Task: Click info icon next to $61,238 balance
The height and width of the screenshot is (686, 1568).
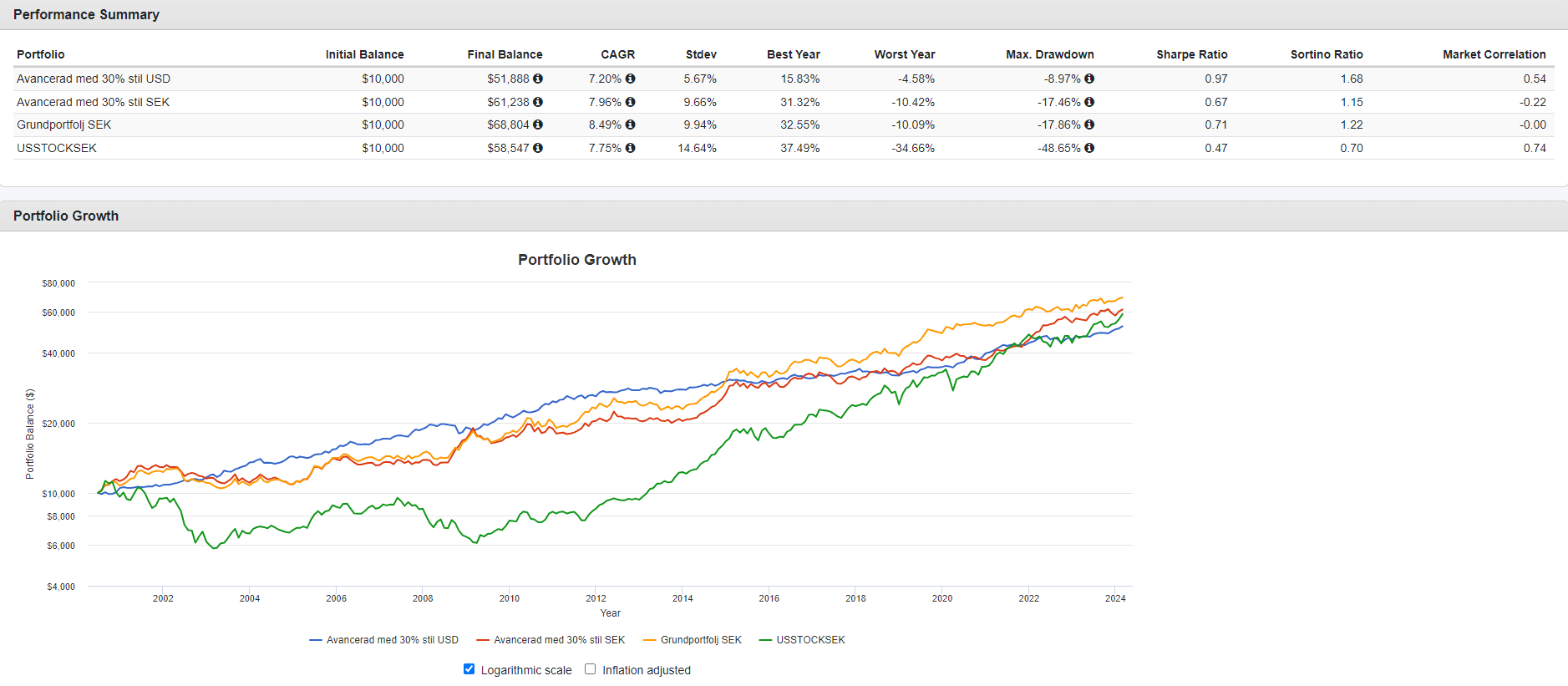Action: click(x=538, y=102)
